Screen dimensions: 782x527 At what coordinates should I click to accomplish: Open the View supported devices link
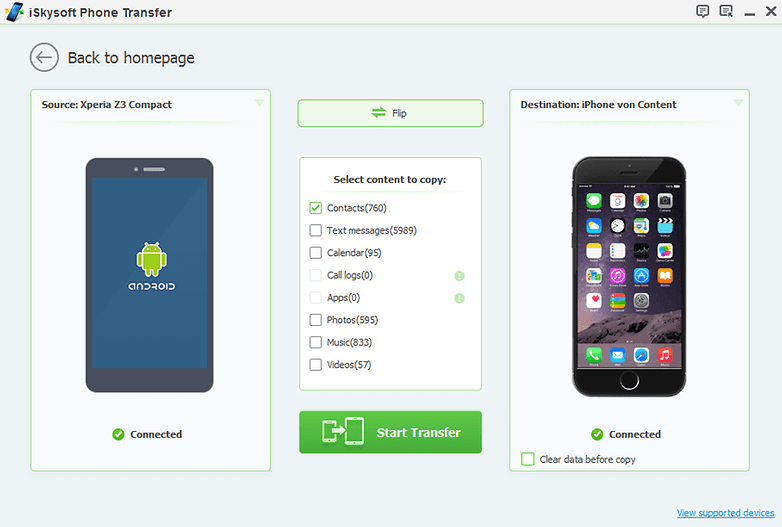tap(726, 513)
